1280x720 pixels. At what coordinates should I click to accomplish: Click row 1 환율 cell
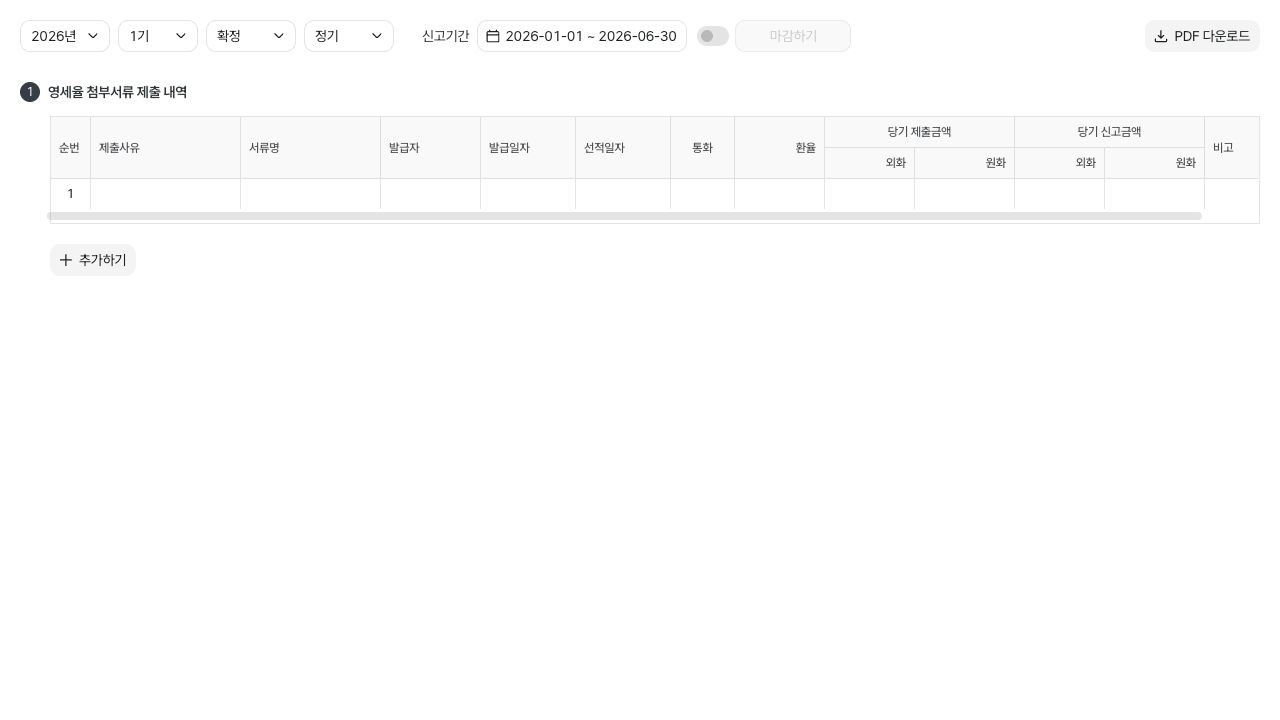coord(780,194)
